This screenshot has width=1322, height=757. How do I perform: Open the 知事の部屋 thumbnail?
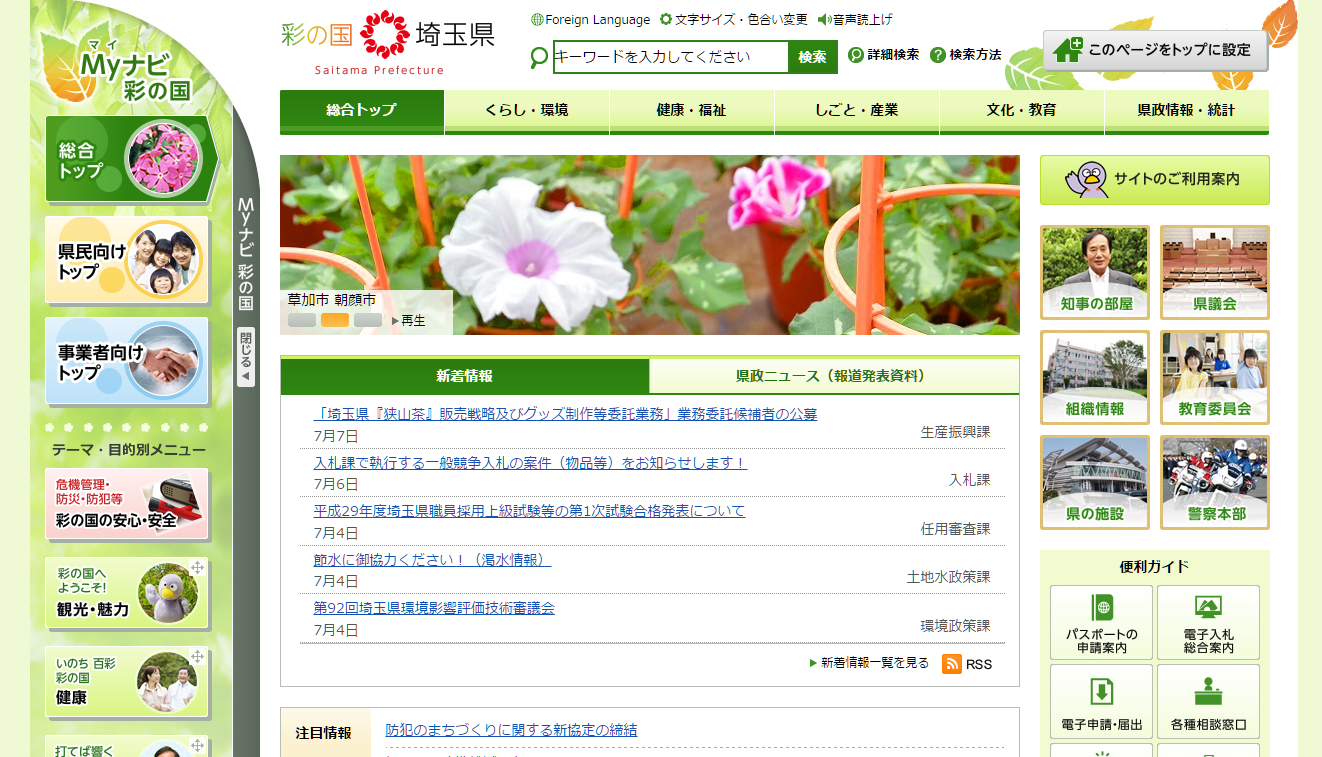1095,272
